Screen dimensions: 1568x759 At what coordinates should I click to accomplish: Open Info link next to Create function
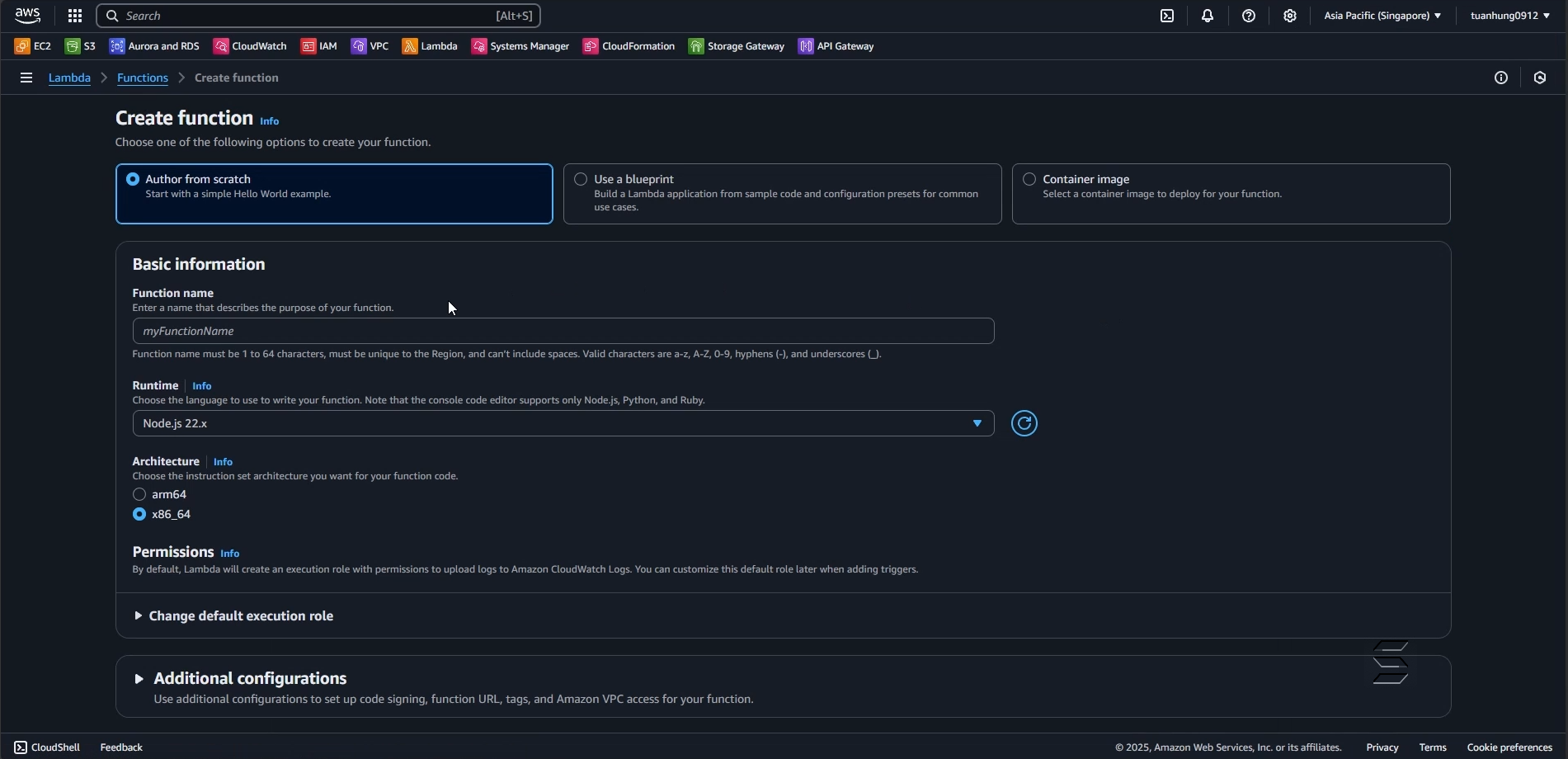[270, 121]
